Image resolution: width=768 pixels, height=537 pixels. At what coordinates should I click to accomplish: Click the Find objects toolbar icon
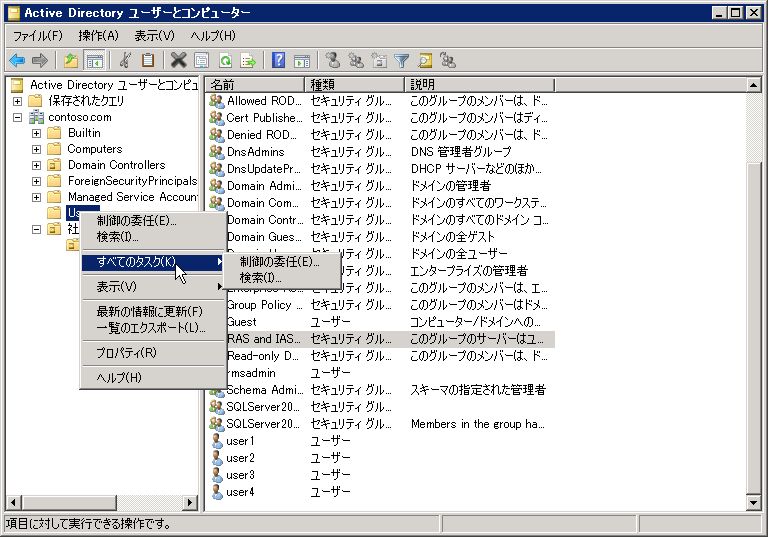[x=425, y=61]
